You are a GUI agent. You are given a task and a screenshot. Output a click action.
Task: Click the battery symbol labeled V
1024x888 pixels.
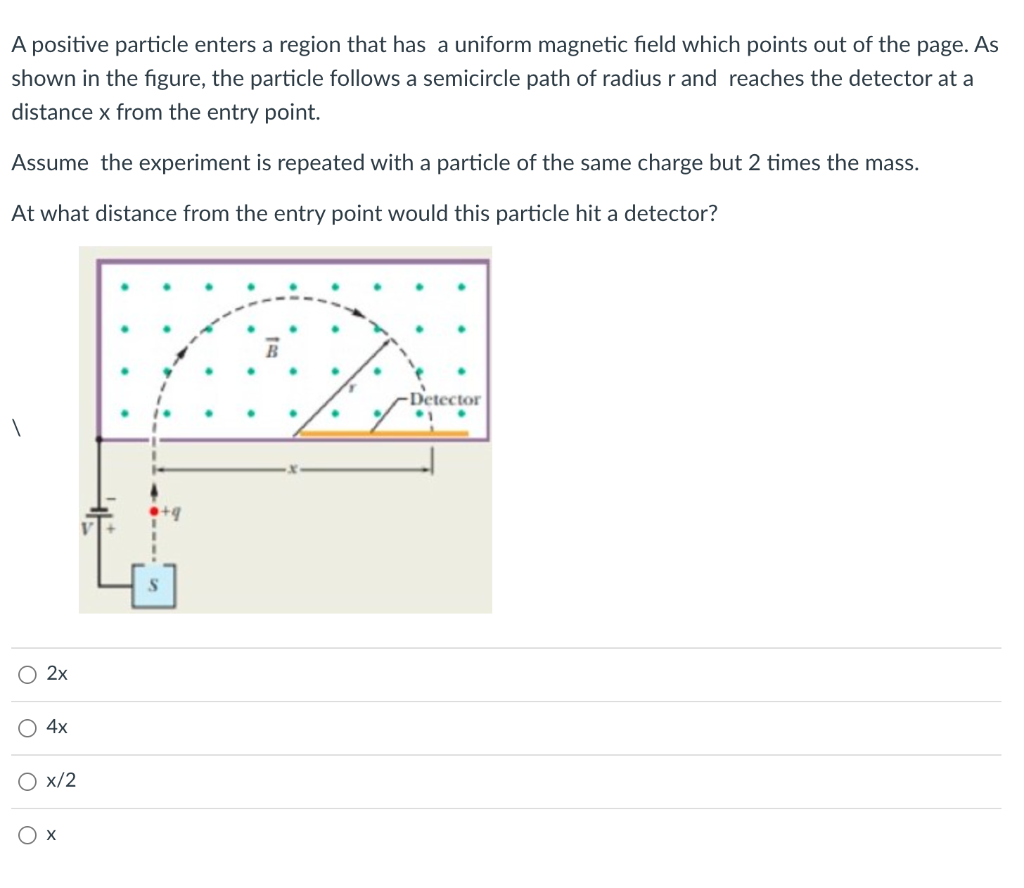96,513
